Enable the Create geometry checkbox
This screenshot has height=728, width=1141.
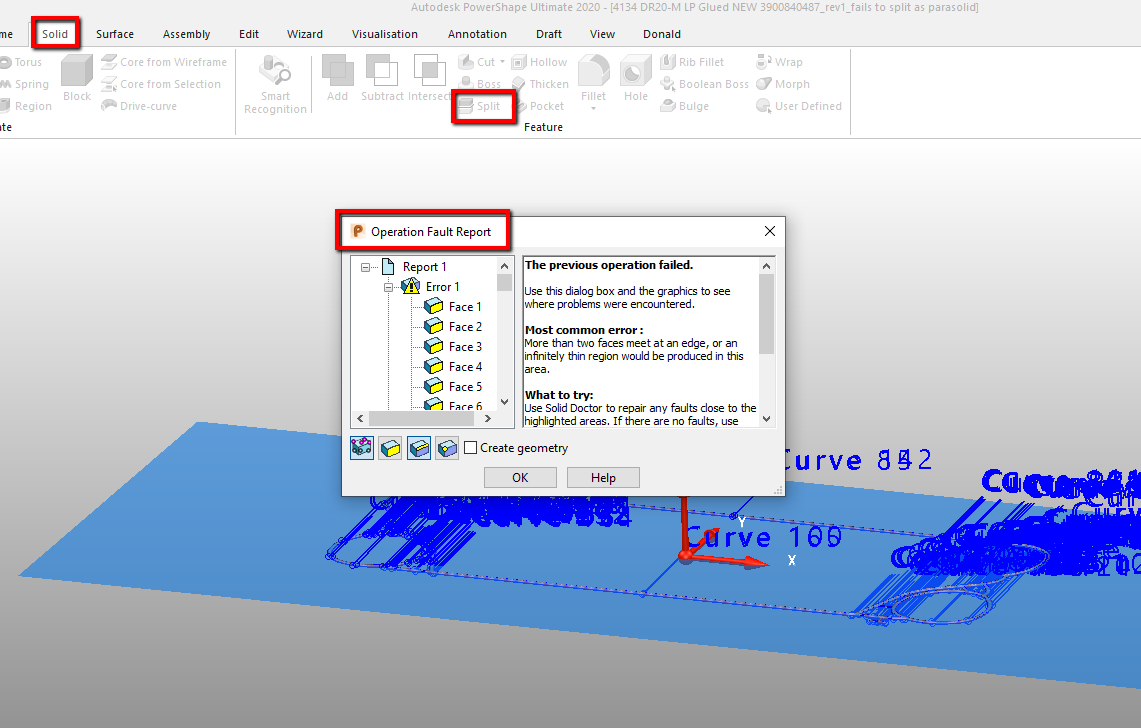pos(468,448)
